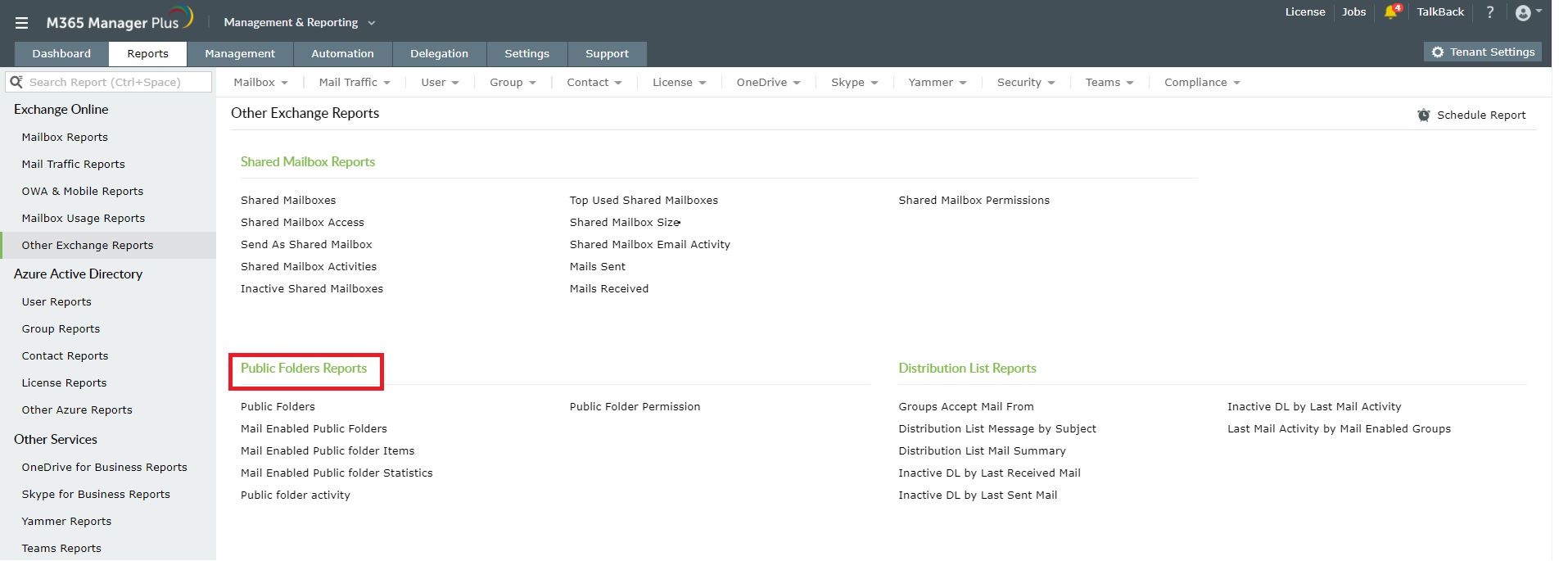Image resolution: width=1568 pixels, height=561 pixels.
Task: Open Teams Reports in sidebar
Action: pyautogui.click(x=61, y=549)
